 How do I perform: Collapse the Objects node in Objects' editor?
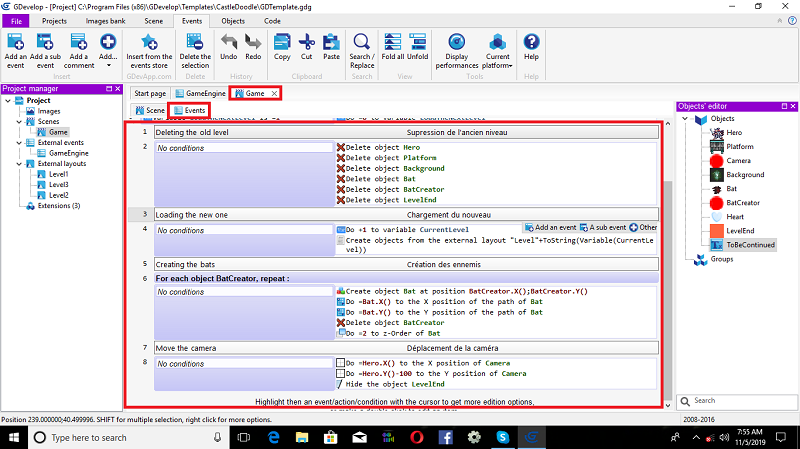(x=686, y=118)
